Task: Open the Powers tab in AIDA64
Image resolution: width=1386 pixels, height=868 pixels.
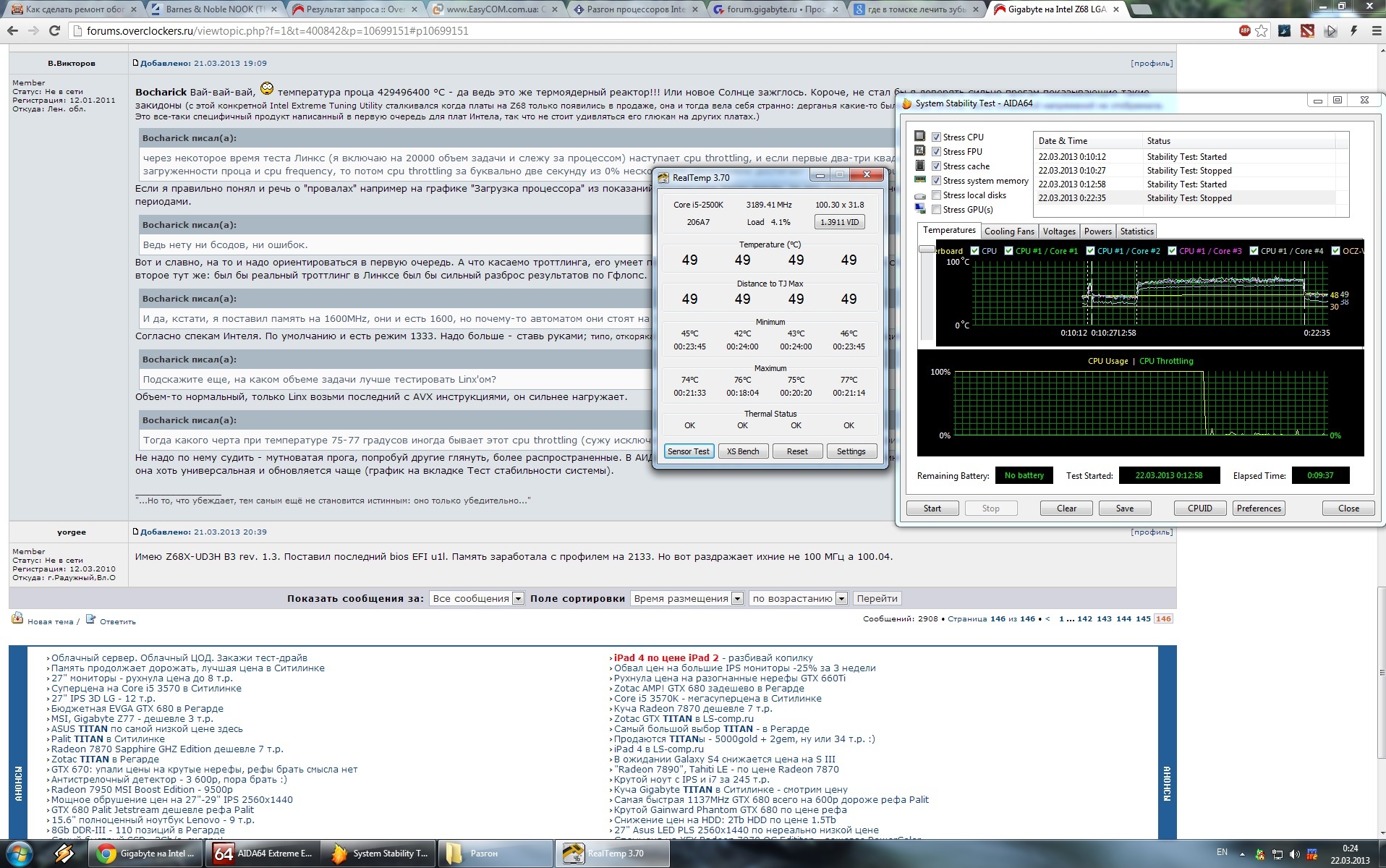Action: pyautogui.click(x=1097, y=231)
